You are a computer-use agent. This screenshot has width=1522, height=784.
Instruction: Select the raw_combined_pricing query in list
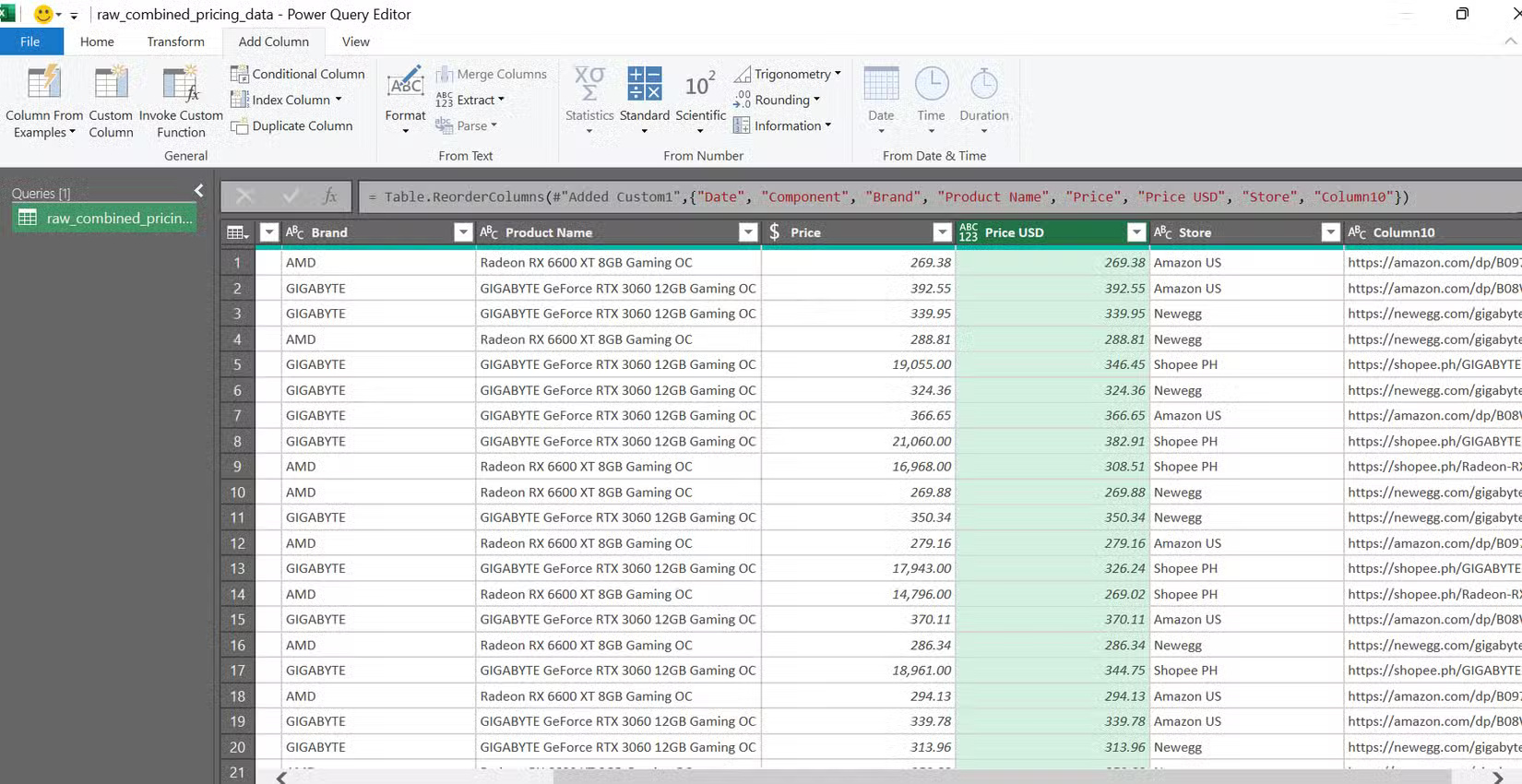point(106,218)
